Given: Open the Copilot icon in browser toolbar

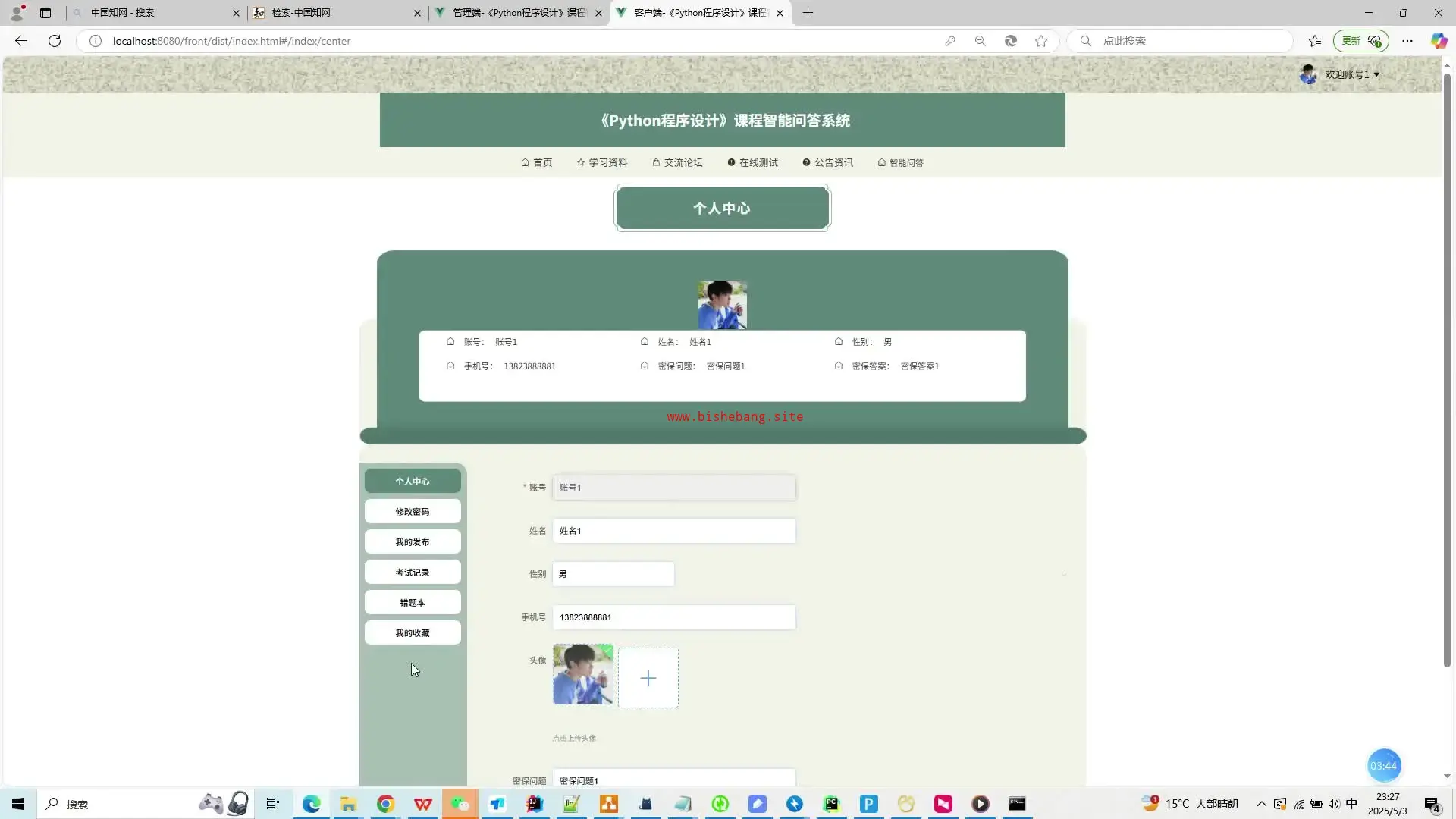Looking at the screenshot, I should 1438,41.
